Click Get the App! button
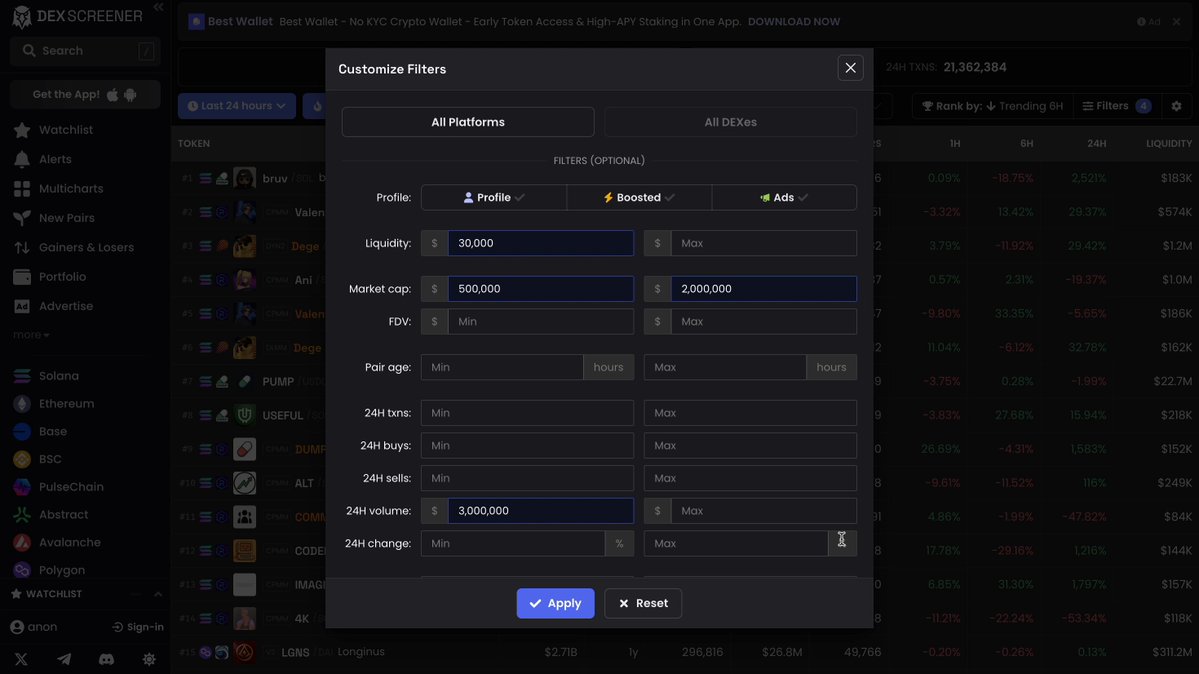Viewport: 1199px width, 674px height. pos(85,95)
